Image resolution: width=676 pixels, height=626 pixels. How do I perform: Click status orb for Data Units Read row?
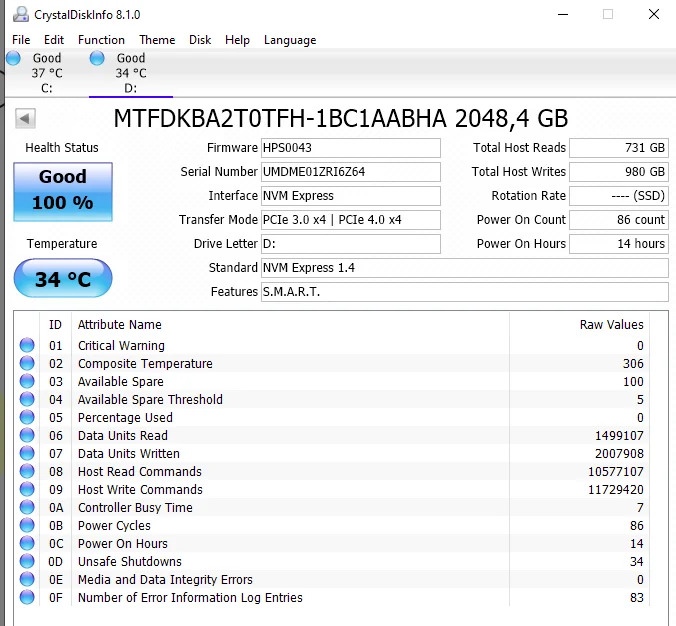tap(27, 435)
